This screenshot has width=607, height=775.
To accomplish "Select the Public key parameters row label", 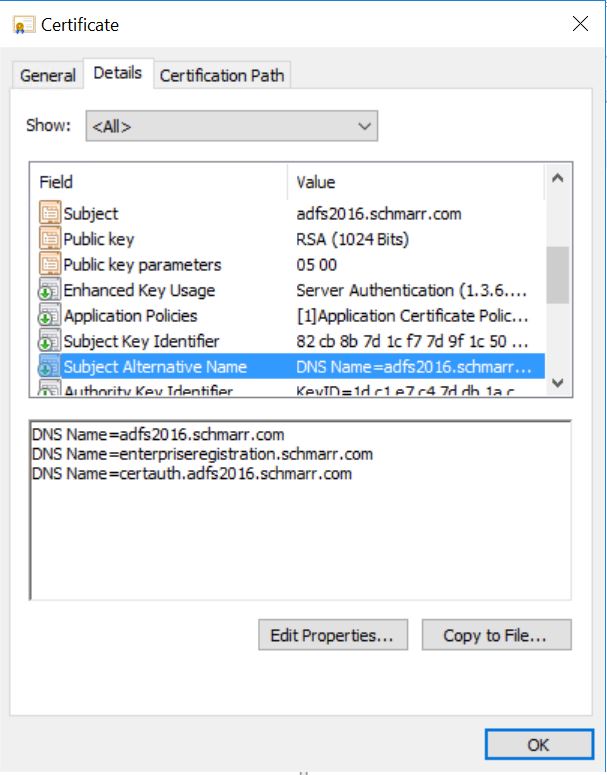I will 142,265.
